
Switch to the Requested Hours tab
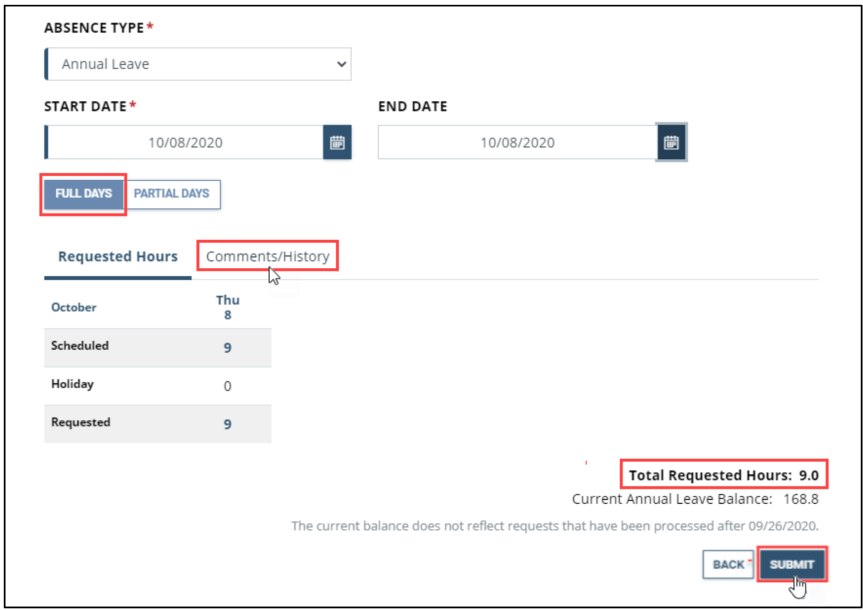[118, 256]
